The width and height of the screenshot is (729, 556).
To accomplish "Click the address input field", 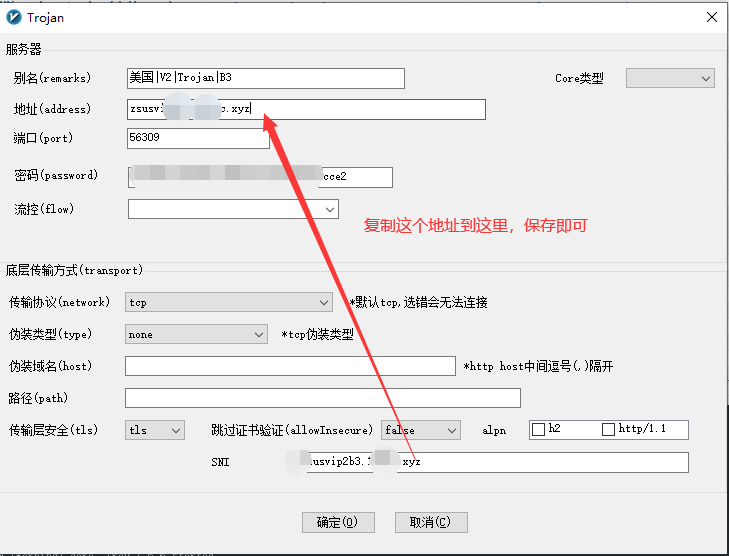I will [x=306, y=109].
